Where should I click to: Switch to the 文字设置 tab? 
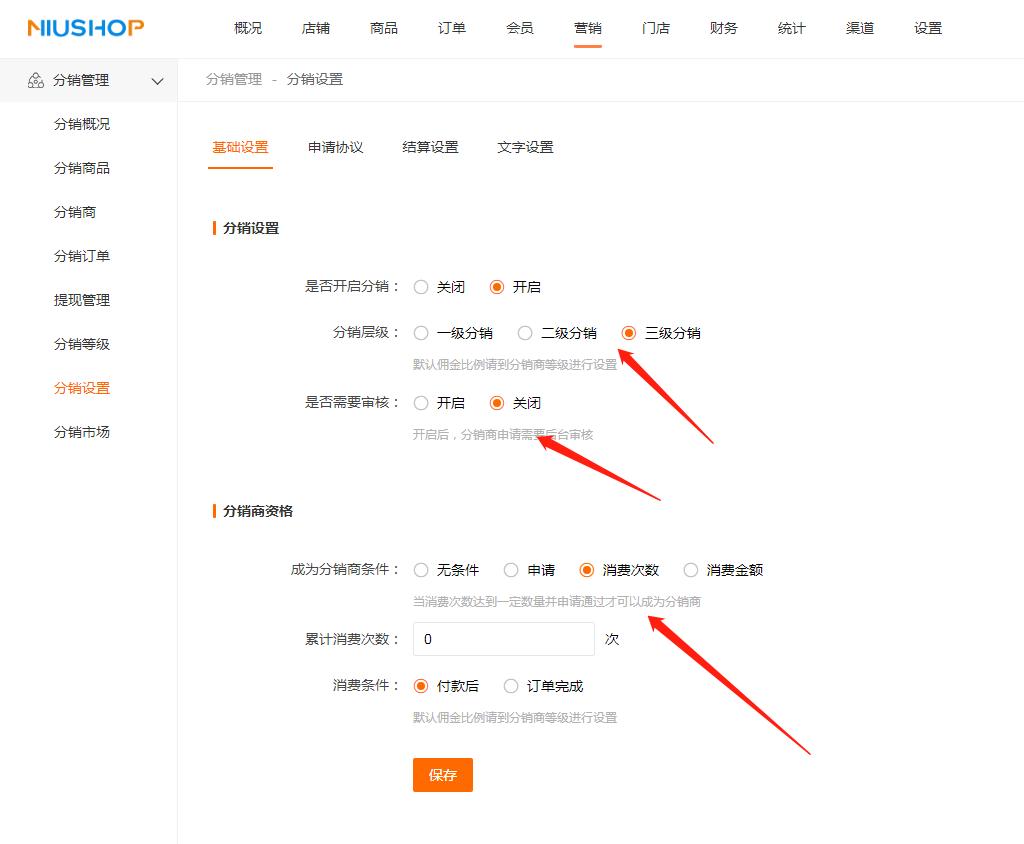click(x=524, y=146)
